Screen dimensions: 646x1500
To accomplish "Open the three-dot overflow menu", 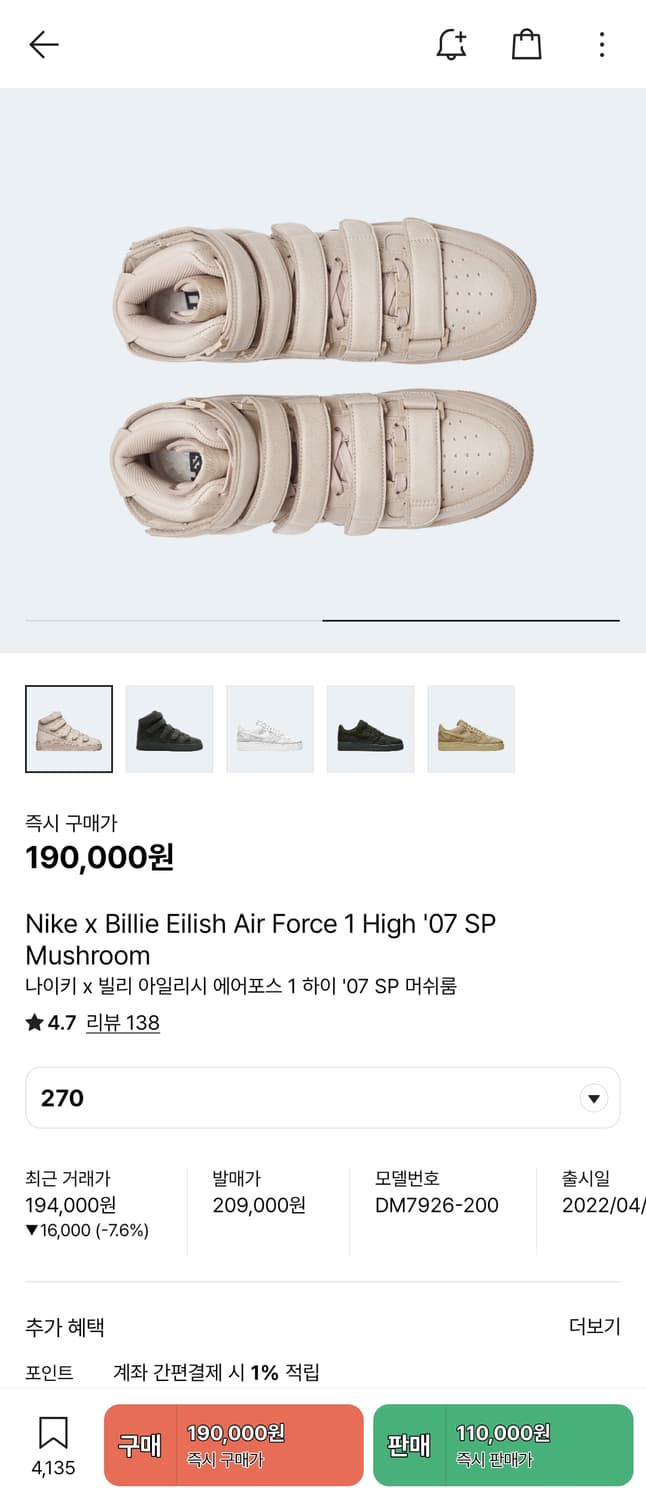I will pyautogui.click(x=601, y=44).
